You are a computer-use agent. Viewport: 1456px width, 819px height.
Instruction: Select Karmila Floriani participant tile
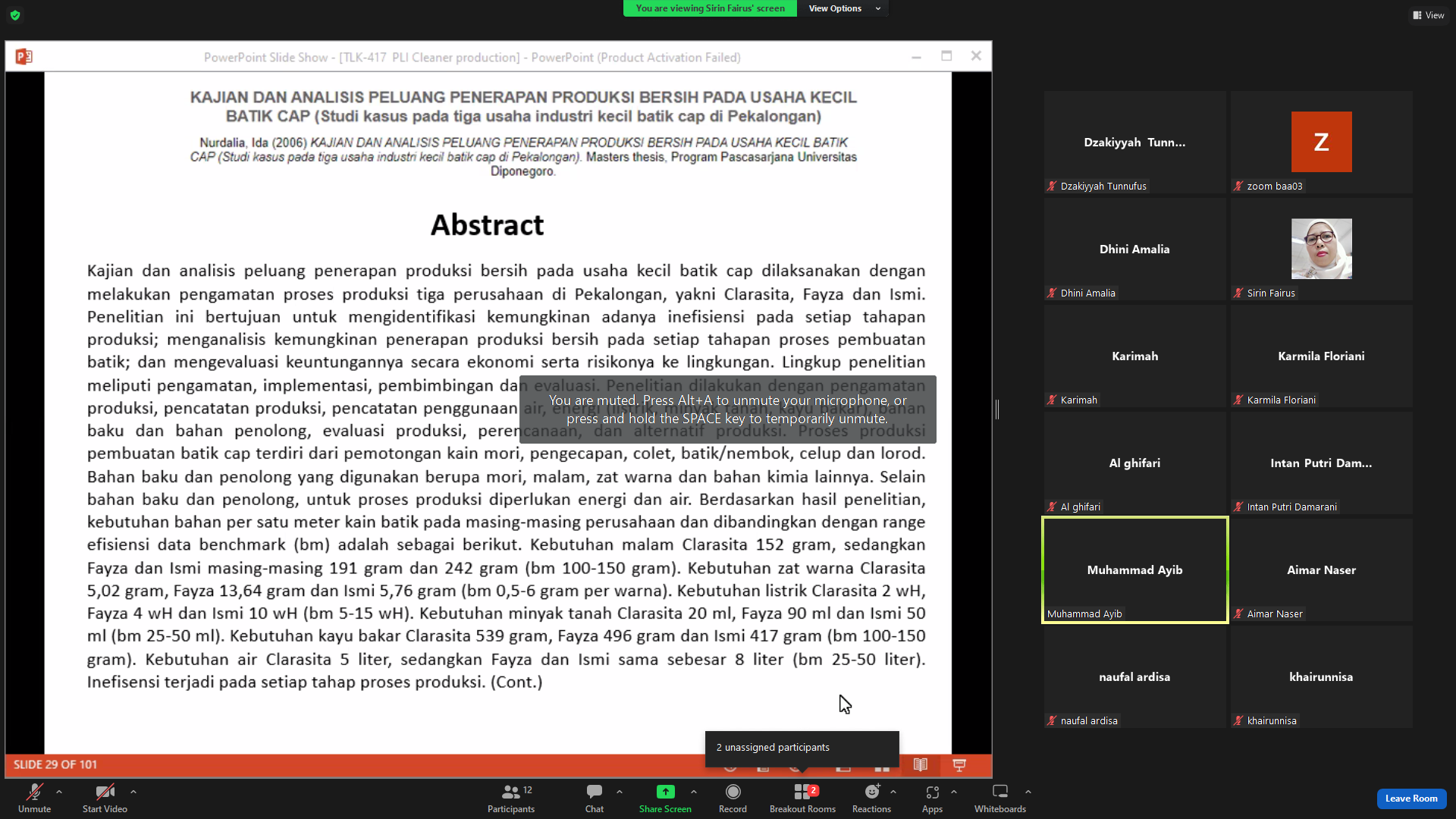[x=1321, y=356]
